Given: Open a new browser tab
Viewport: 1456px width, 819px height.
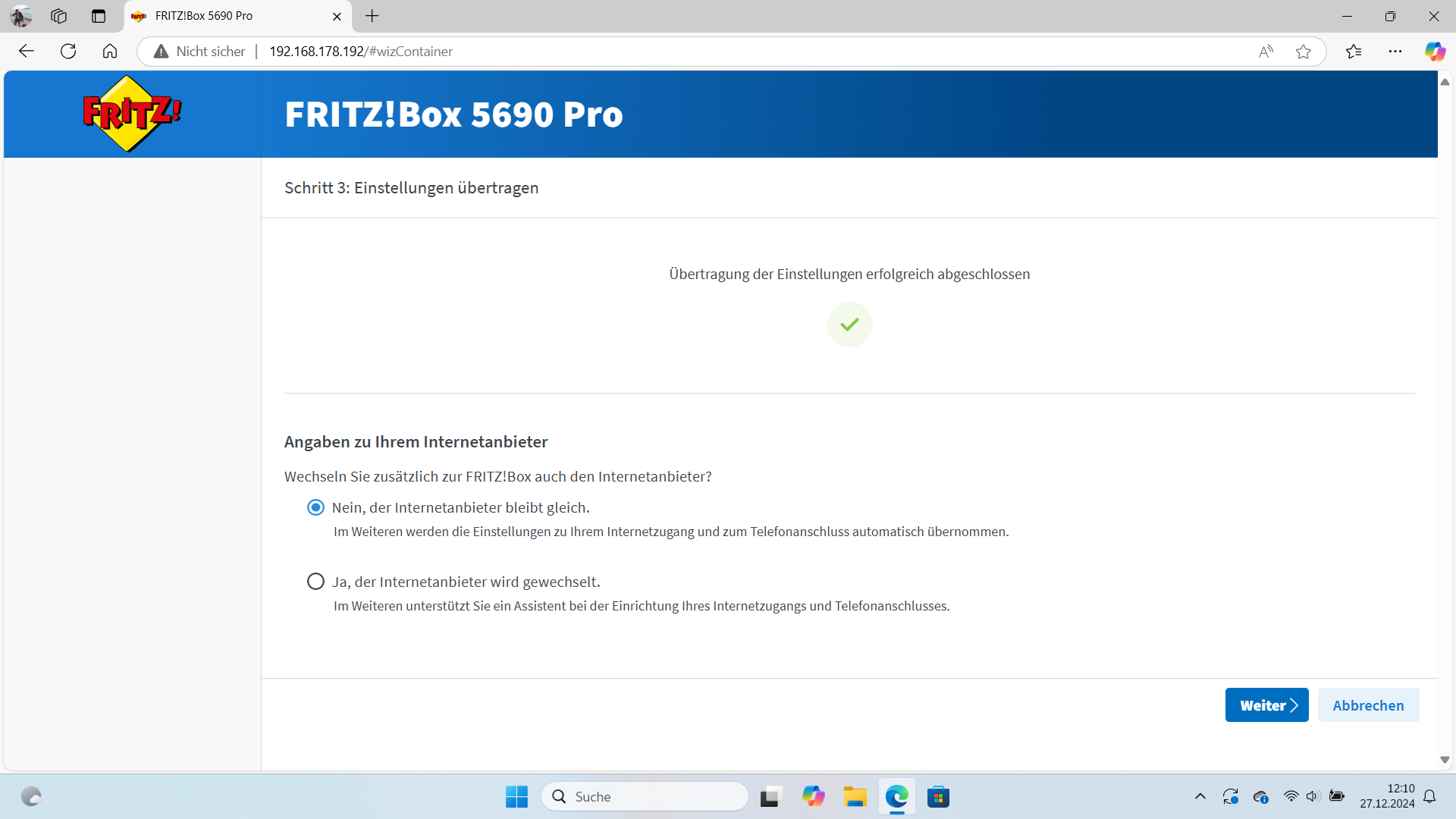Looking at the screenshot, I should coord(372,16).
